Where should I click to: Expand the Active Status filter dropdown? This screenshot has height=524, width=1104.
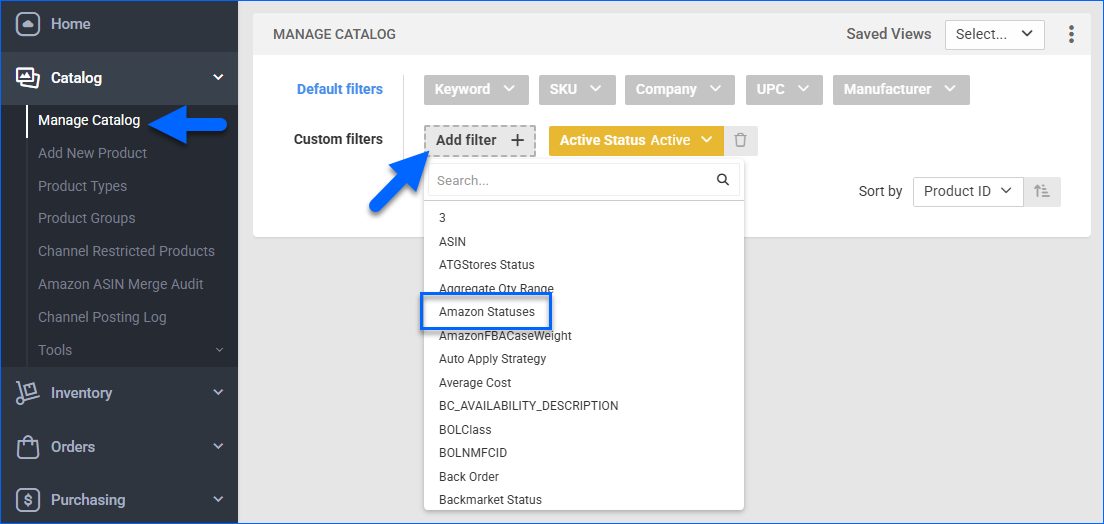click(x=635, y=141)
